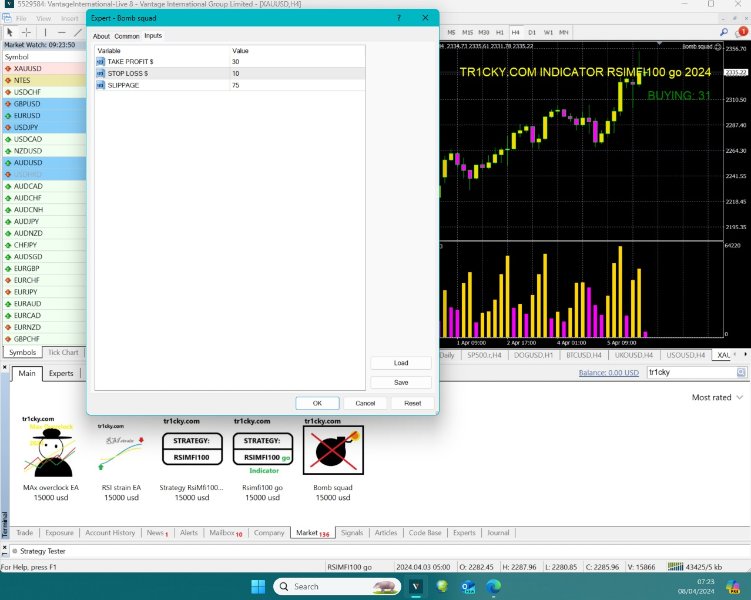Open the Microsoft Edge taskbar icon
Viewport: 751px width, 600px height.
click(494, 587)
